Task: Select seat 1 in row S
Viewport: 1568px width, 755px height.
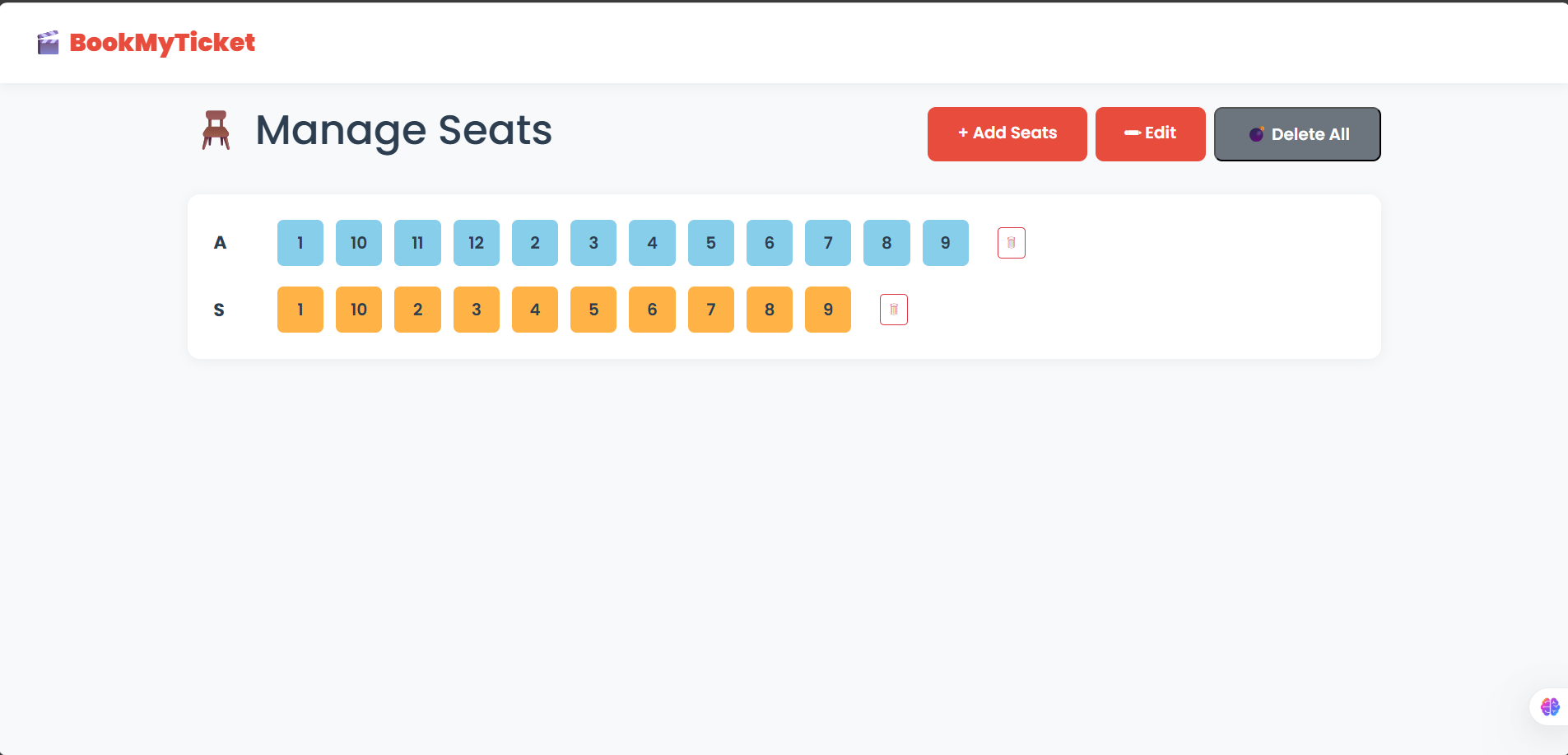Action: coord(300,309)
